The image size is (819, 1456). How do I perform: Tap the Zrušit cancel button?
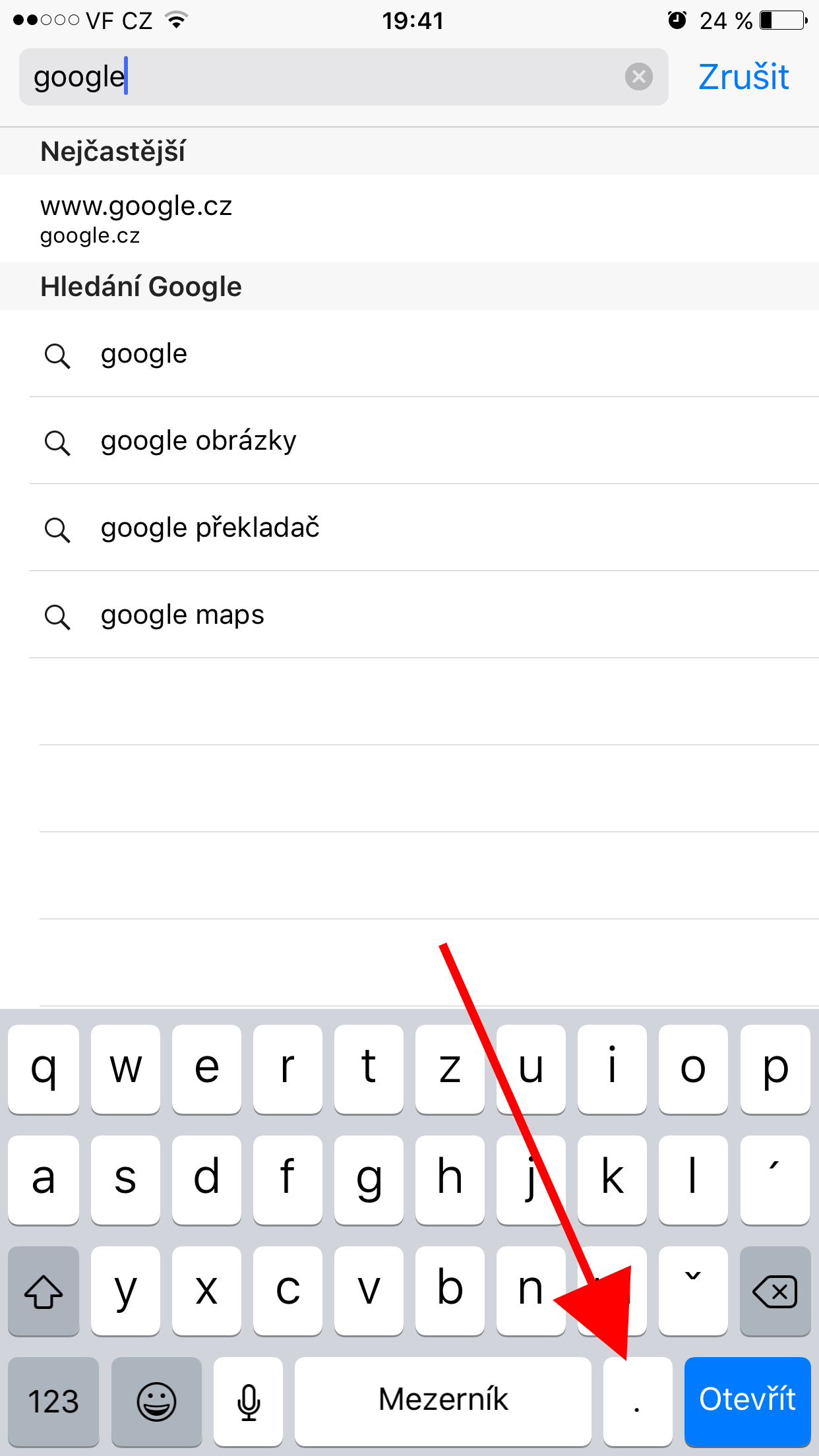click(x=743, y=77)
